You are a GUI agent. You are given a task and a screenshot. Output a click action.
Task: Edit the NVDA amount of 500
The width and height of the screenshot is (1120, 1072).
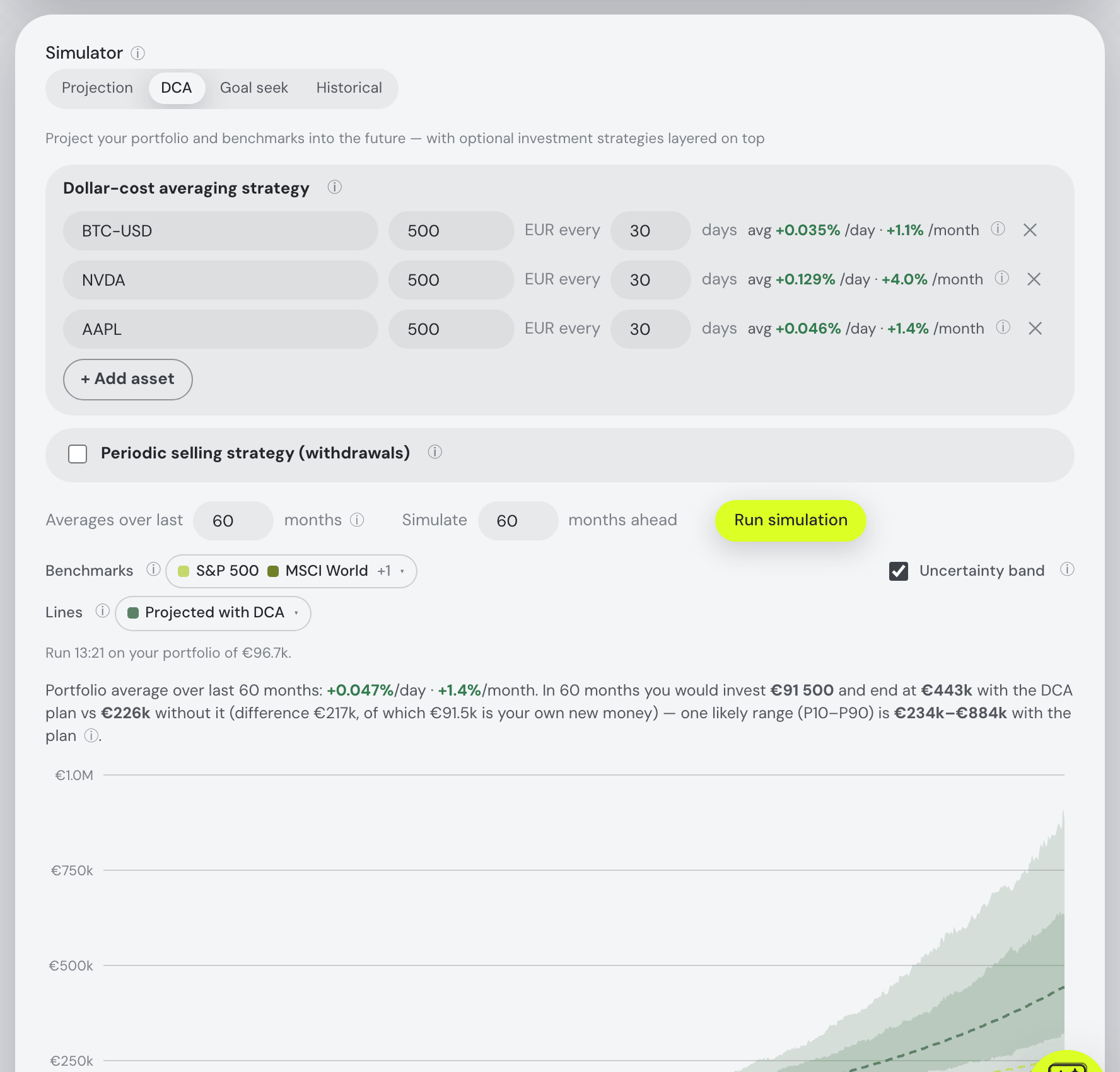(452, 280)
